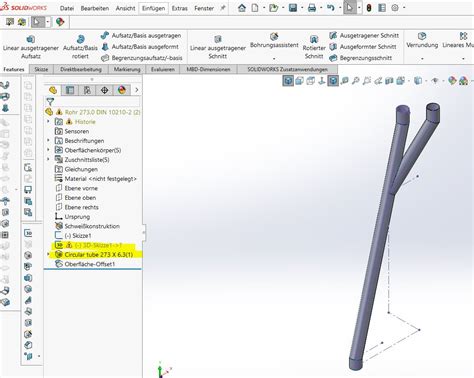Click Aufsatz/Basis rotiert feature

(80, 47)
